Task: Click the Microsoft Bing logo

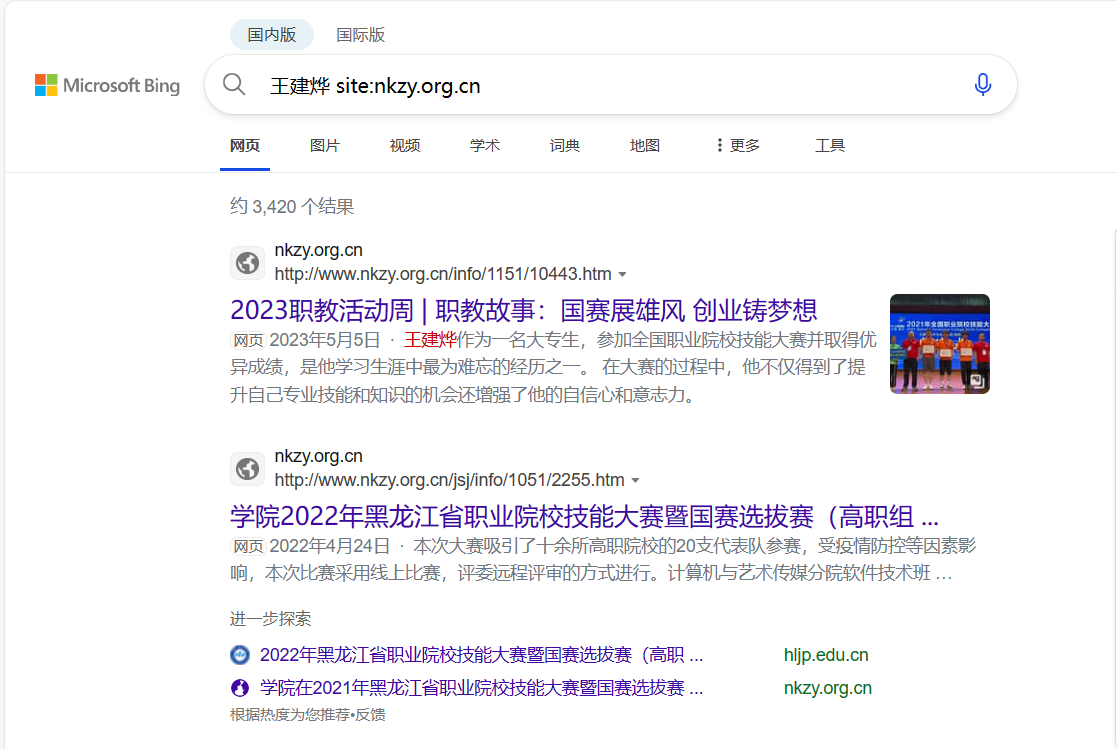Action: 108,86
